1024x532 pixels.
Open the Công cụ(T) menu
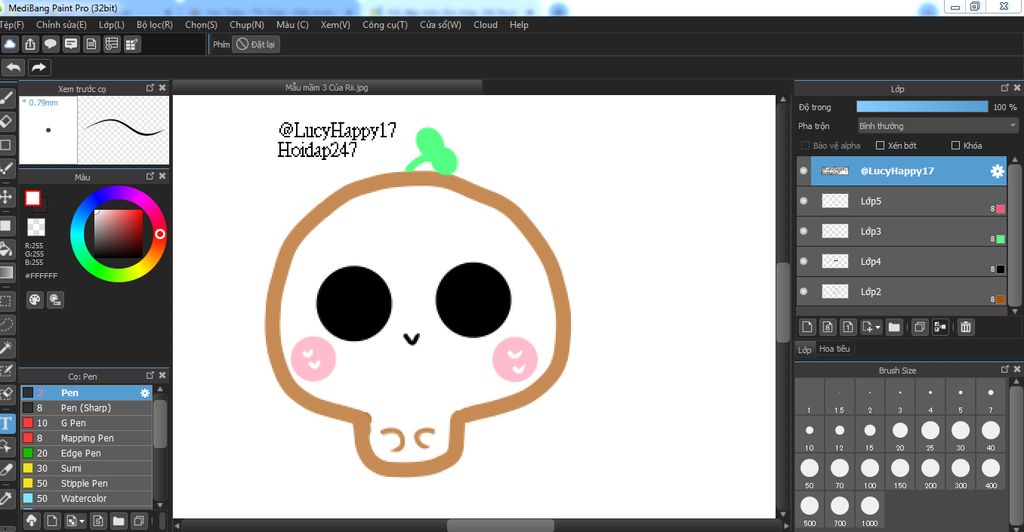385,25
